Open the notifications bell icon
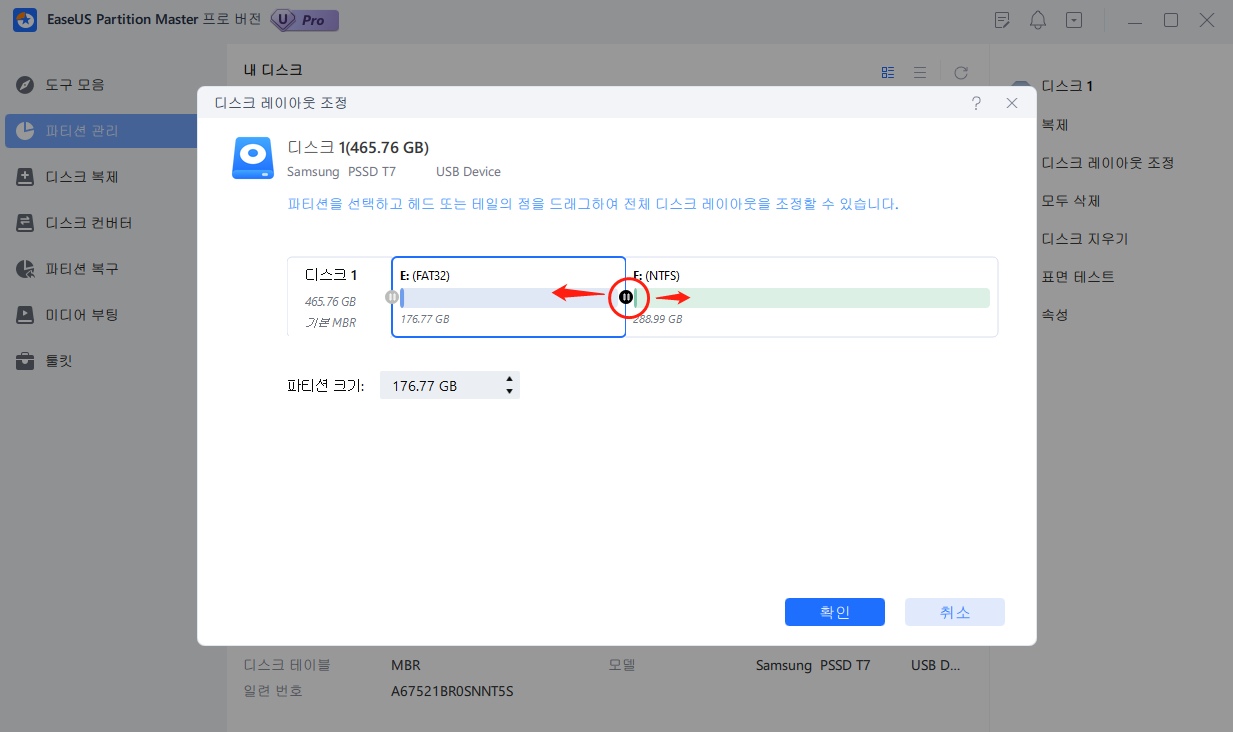 coord(1038,20)
